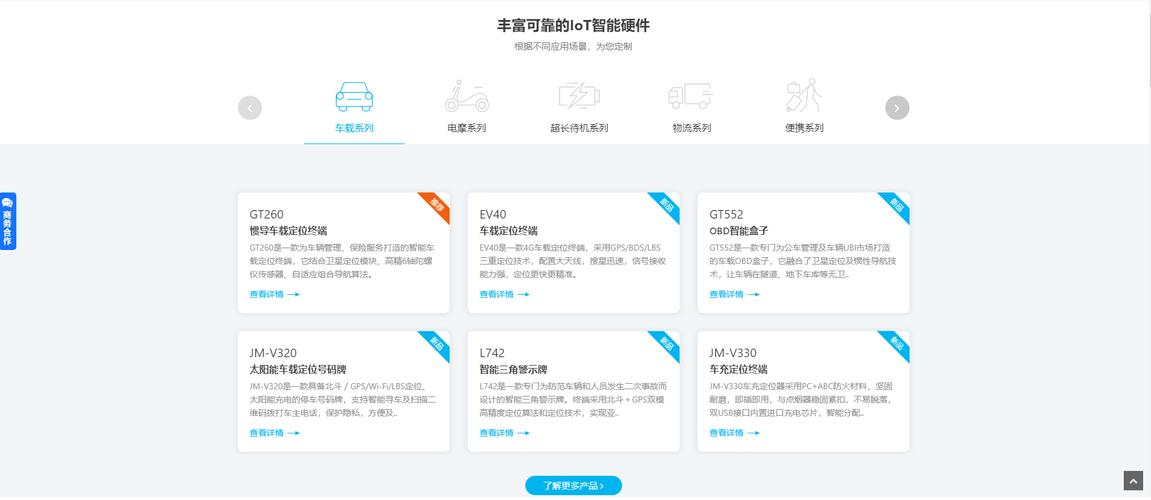Click the 智能三角警示牌 subtitle
The image size is (1151, 500).
click(x=513, y=369)
